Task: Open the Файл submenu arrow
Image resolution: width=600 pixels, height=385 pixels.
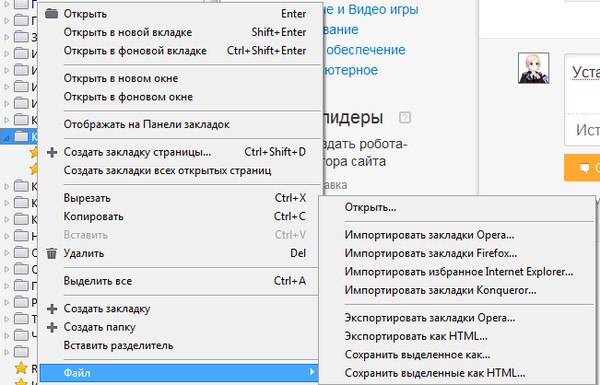Action: (x=312, y=372)
